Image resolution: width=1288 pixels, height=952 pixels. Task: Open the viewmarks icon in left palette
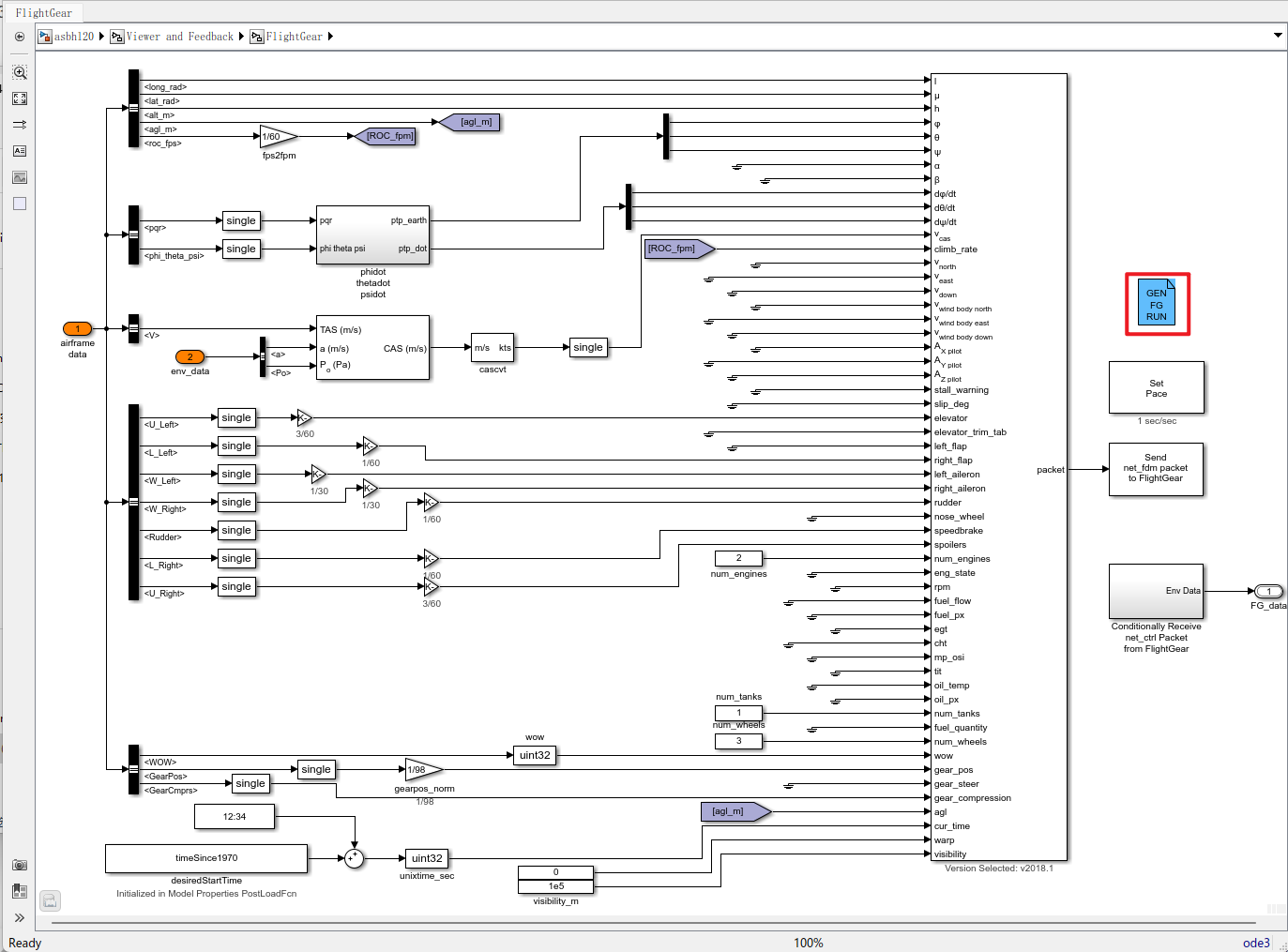(20, 891)
